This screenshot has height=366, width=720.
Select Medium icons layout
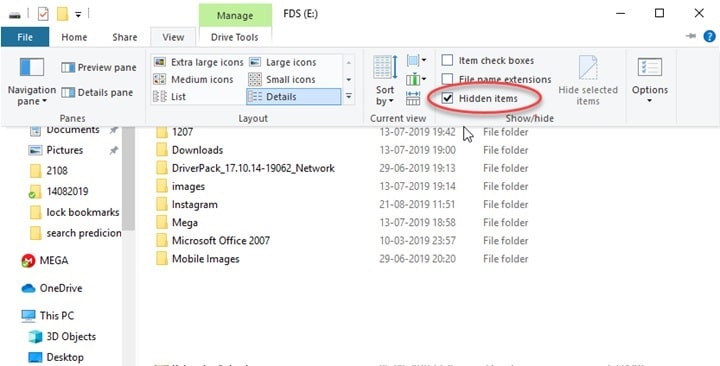coord(193,79)
